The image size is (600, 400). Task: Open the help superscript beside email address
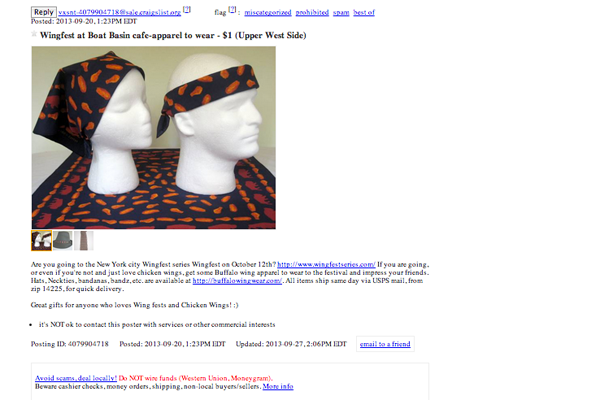tap(187, 10)
